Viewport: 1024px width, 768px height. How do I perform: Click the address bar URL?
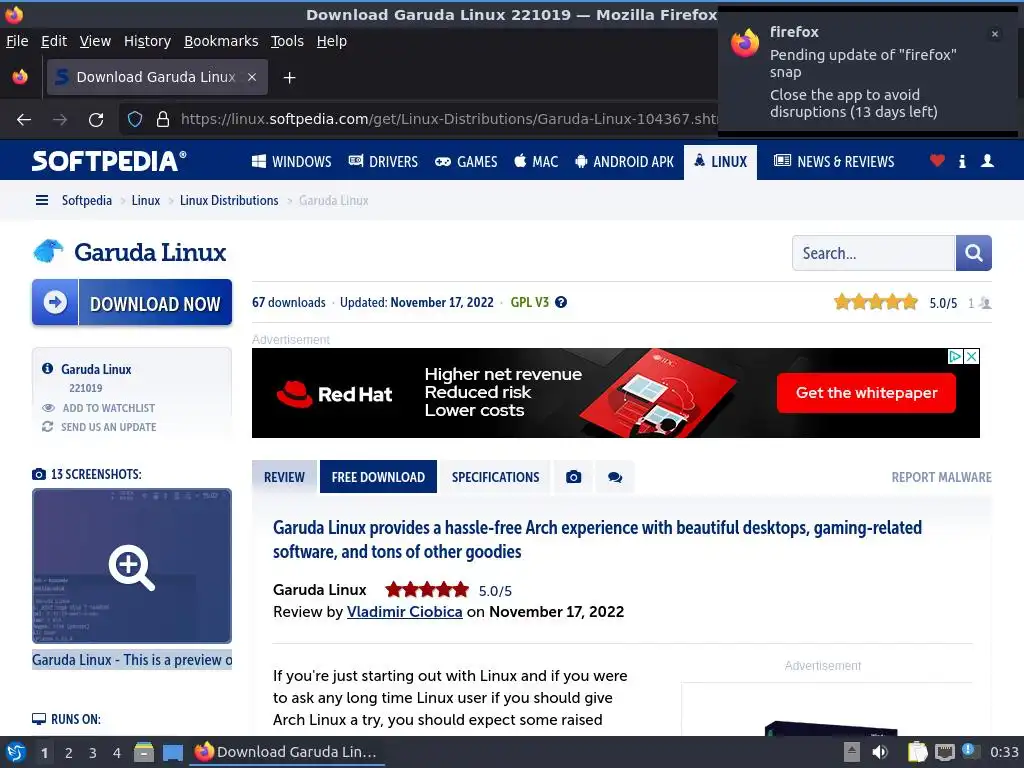(x=448, y=119)
